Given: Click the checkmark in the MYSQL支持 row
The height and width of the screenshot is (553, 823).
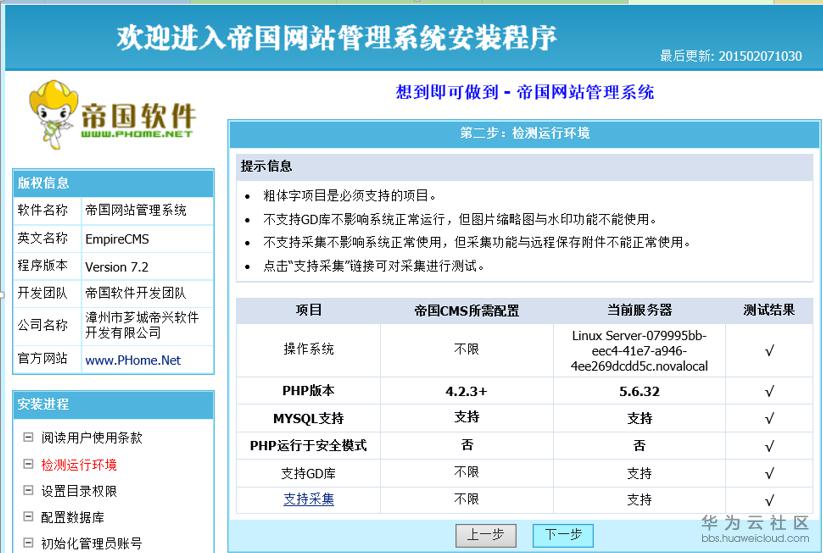Looking at the screenshot, I should tap(769, 419).
